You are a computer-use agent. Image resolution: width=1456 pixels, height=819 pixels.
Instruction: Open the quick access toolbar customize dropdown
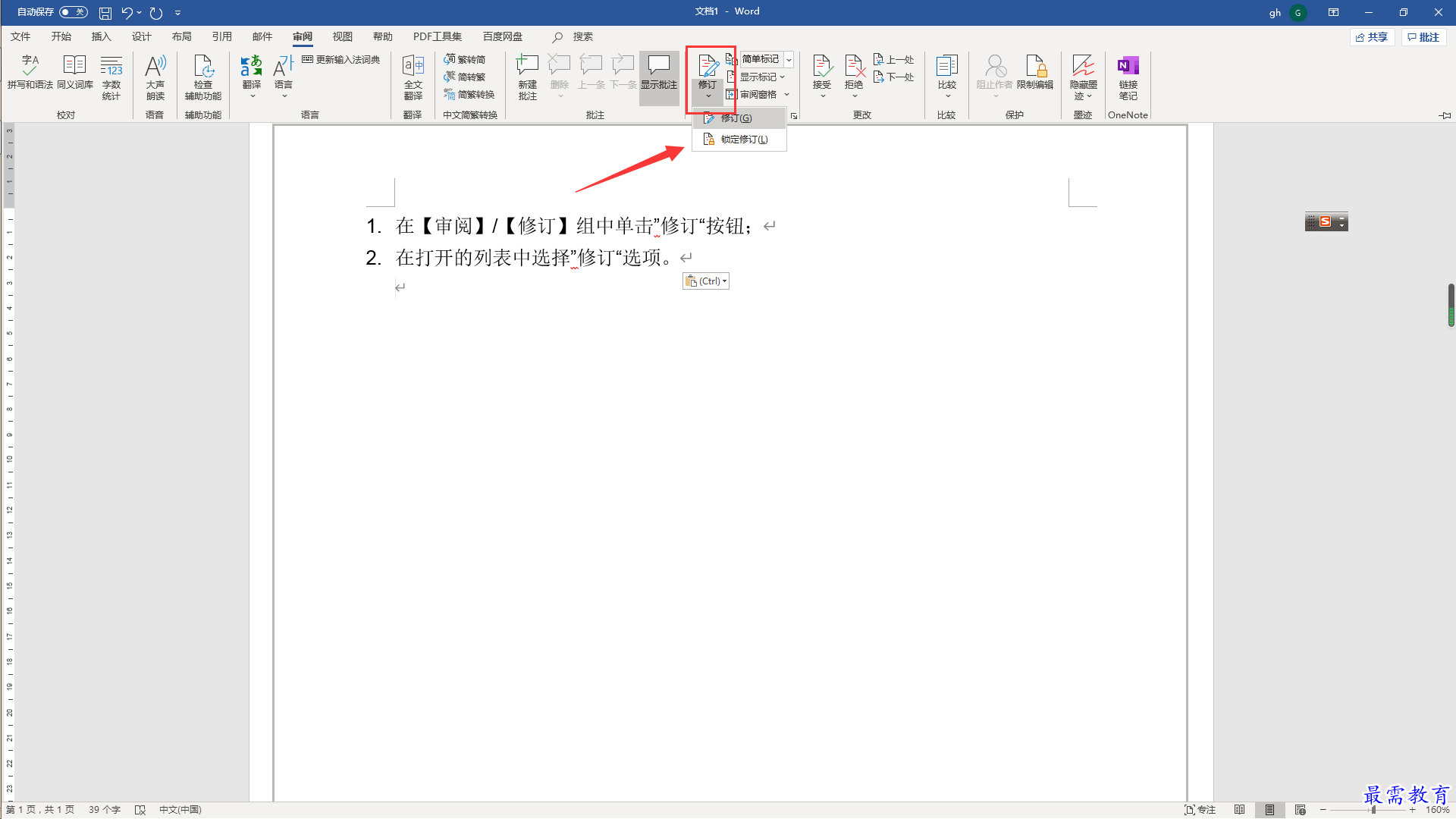[x=178, y=13]
